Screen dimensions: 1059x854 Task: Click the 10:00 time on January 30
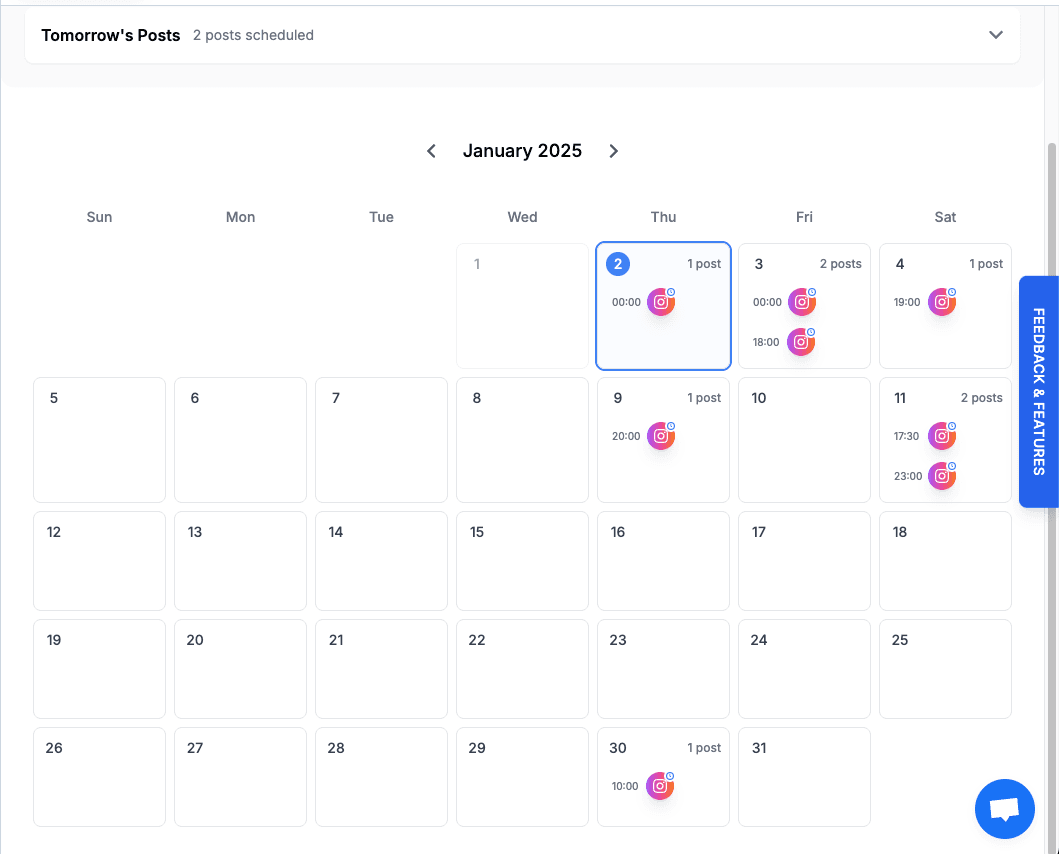pos(625,786)
